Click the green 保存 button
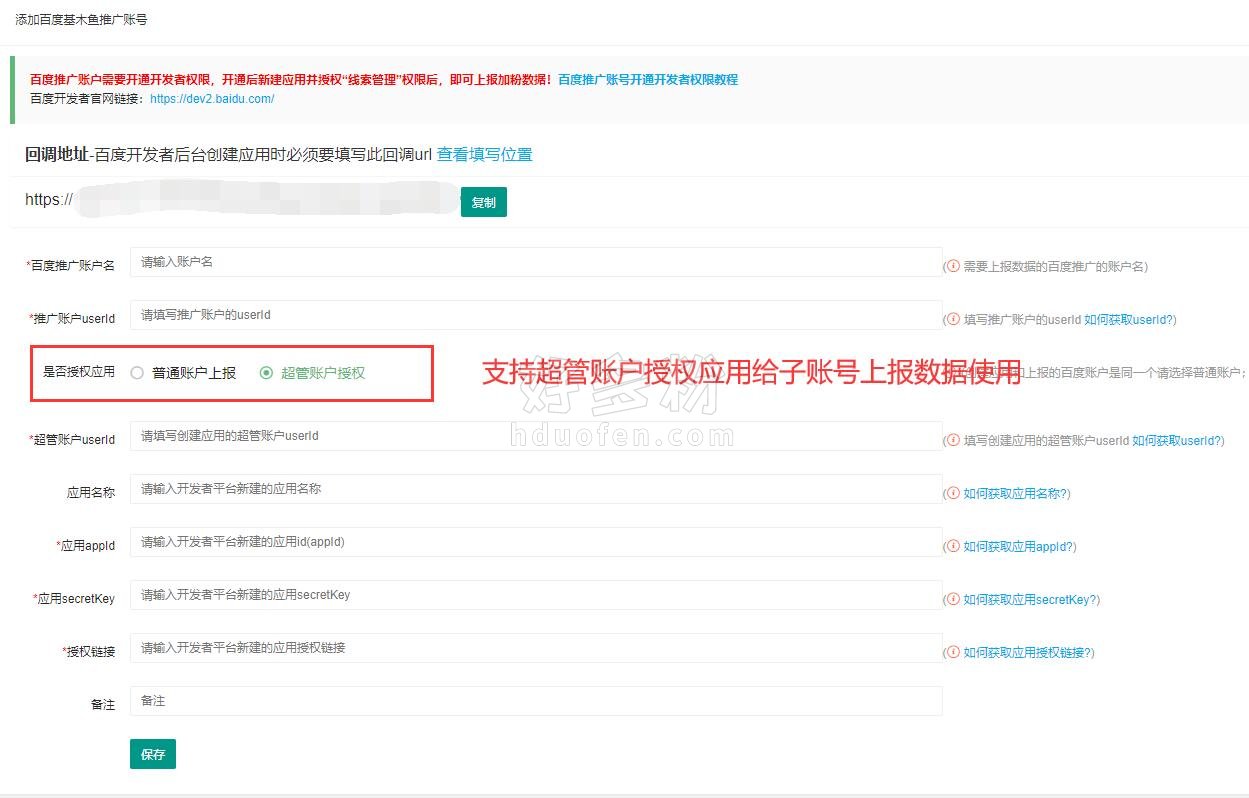The height and width of the screenshot is (798, 1249). [153, 755]
